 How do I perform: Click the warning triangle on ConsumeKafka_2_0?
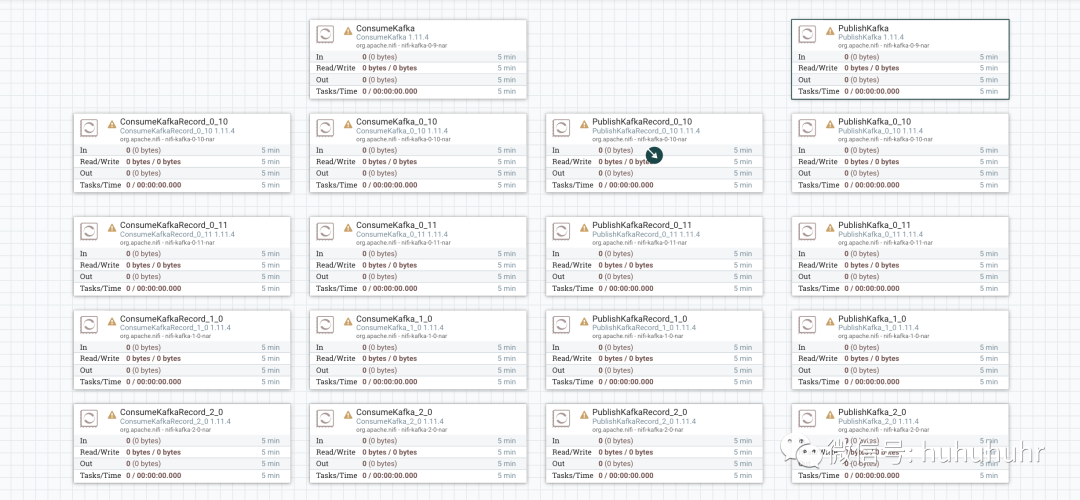[348, 415]
